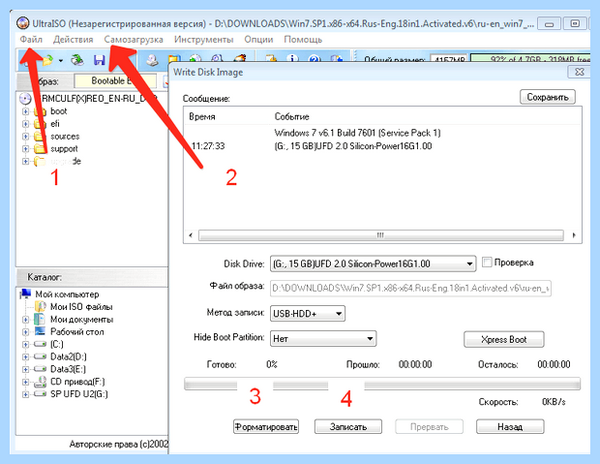Click the Сохранить button
This screenshot has width=600, height=464.
pyautogui.click(x=548, y=97)
